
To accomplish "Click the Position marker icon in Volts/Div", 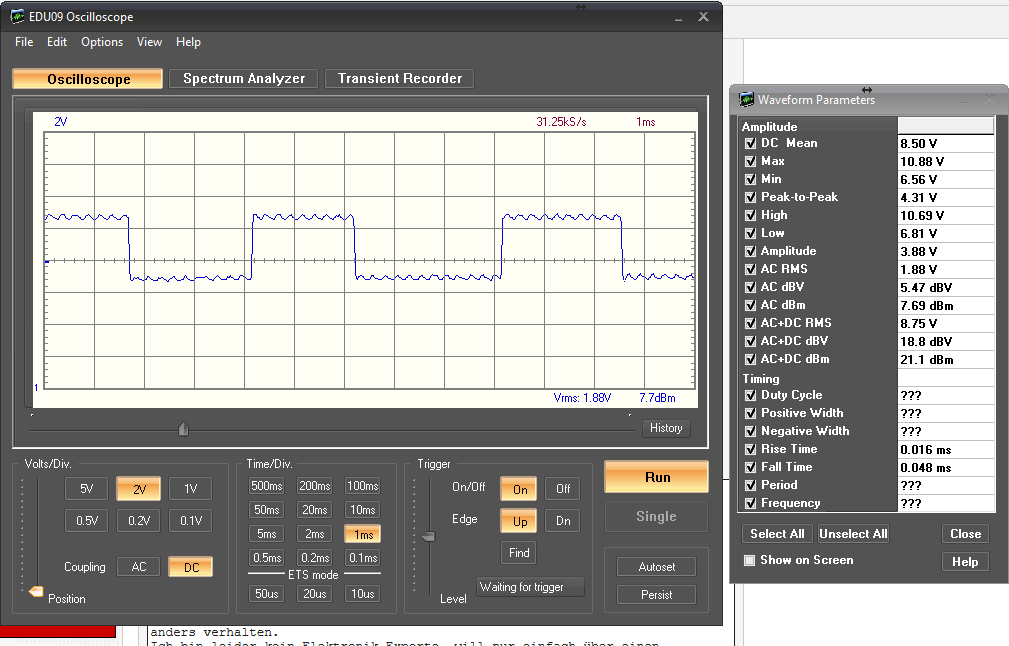I will click(x=37, y=593).
